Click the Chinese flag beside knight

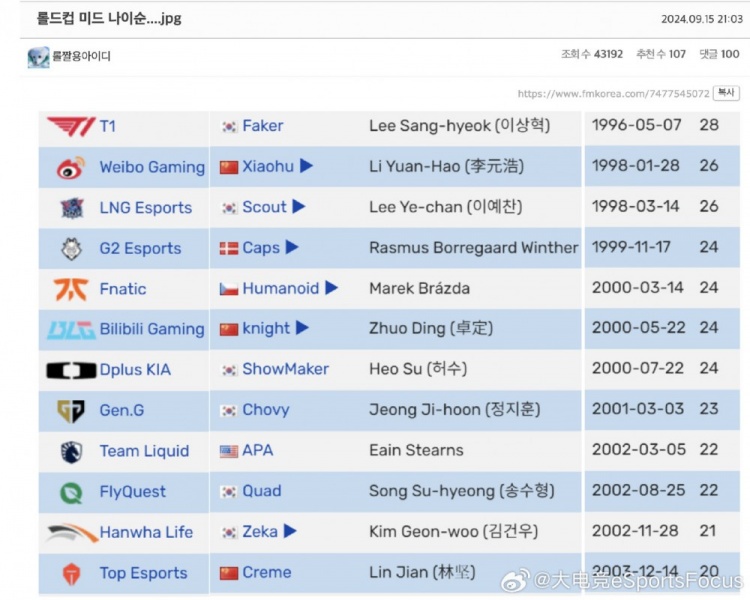(229, 329)
